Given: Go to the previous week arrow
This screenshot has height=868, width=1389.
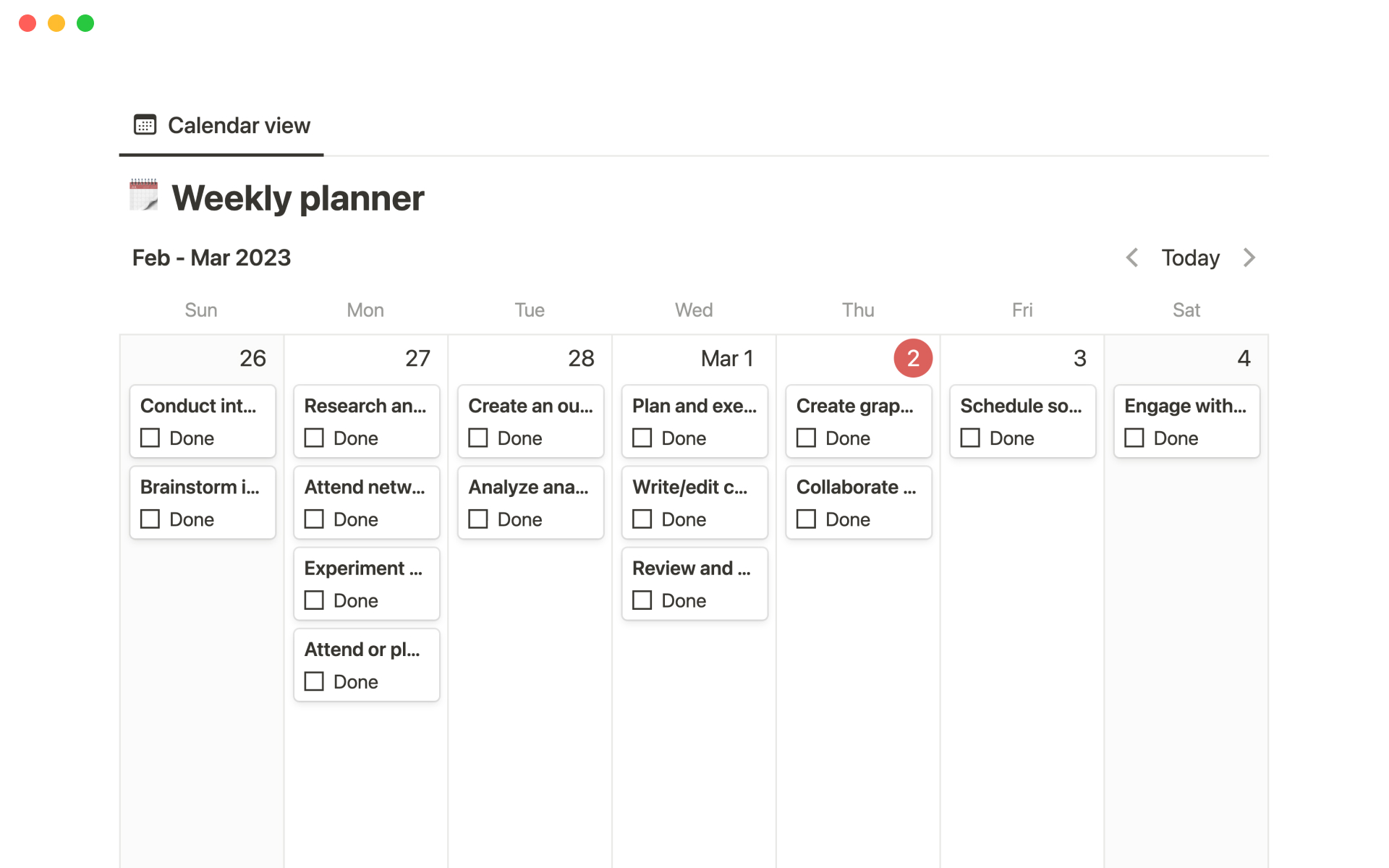Looking at the screenshot, I should [1132, 258].
